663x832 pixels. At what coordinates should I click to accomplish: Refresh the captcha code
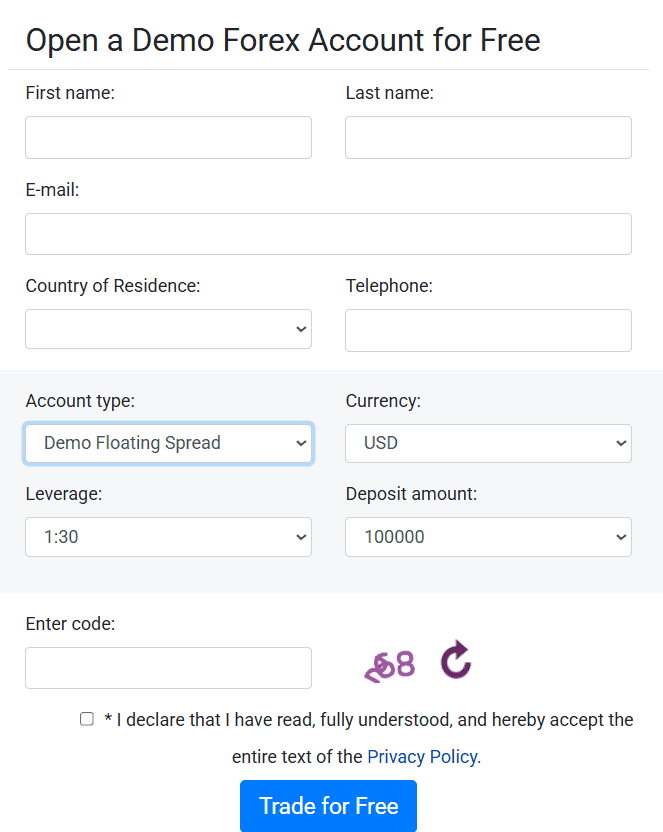(x=455, y=660)
